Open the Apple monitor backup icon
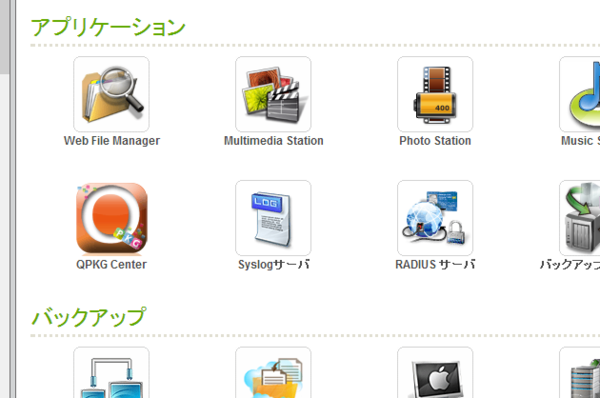600x398 pixels. tap(435, 372)
